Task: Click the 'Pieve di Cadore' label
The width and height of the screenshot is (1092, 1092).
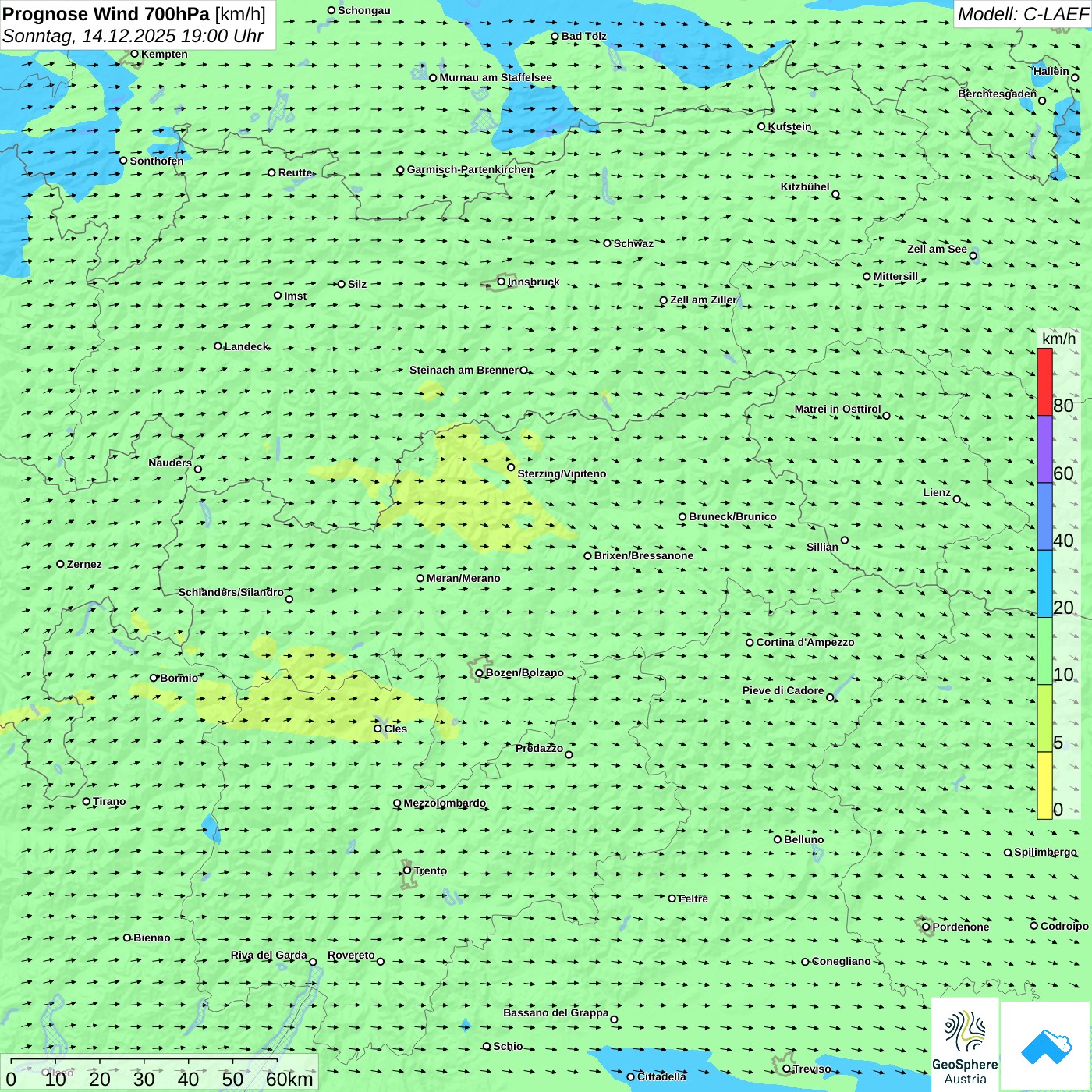Action: click(x=783, y=690)
